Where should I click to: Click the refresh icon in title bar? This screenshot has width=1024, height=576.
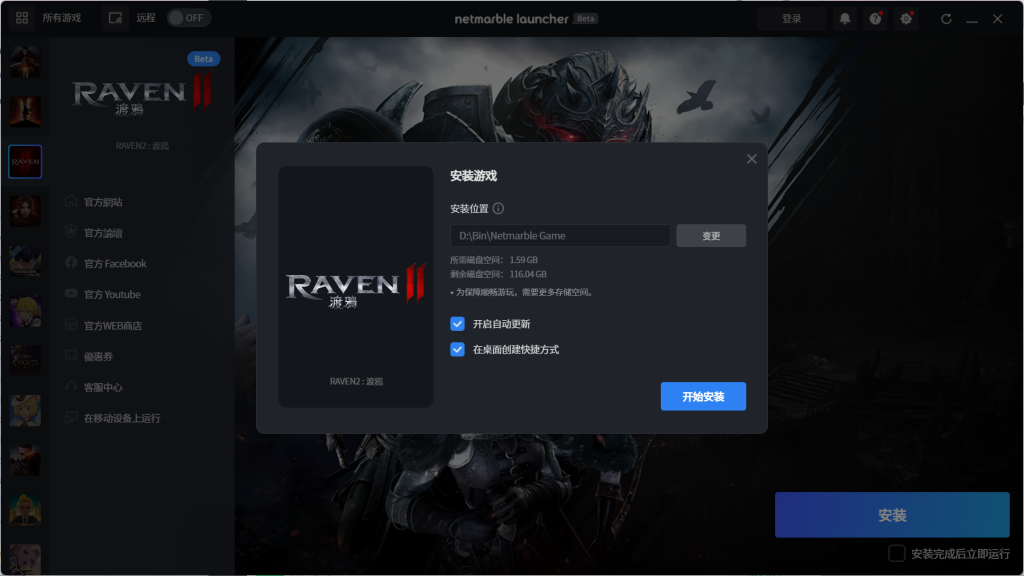point(946,19)
